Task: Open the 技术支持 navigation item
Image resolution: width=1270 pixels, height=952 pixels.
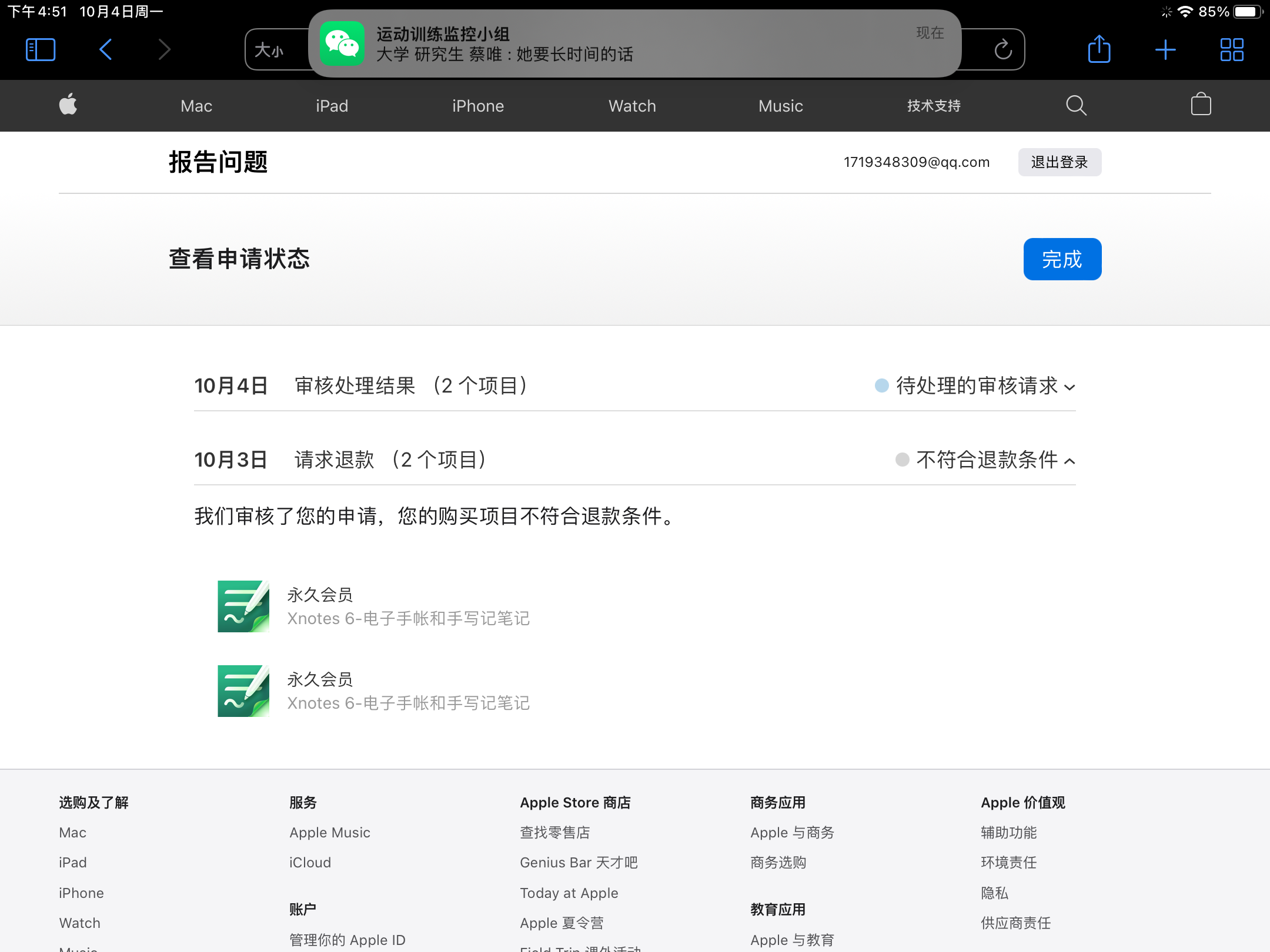Action: pyautogui.click(x=934, y=106)
